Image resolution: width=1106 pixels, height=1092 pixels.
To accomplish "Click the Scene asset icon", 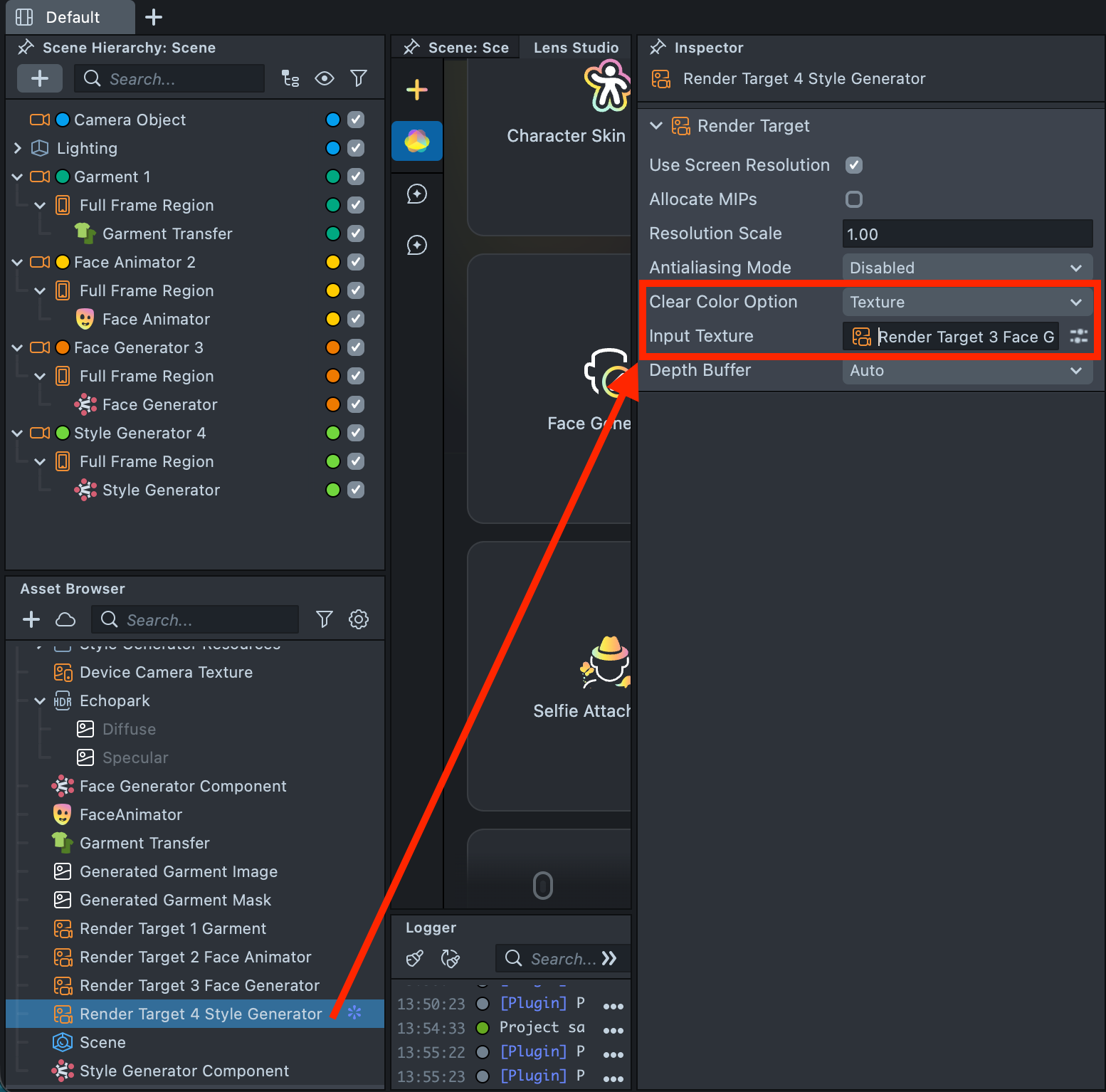I will point(63,1042).
